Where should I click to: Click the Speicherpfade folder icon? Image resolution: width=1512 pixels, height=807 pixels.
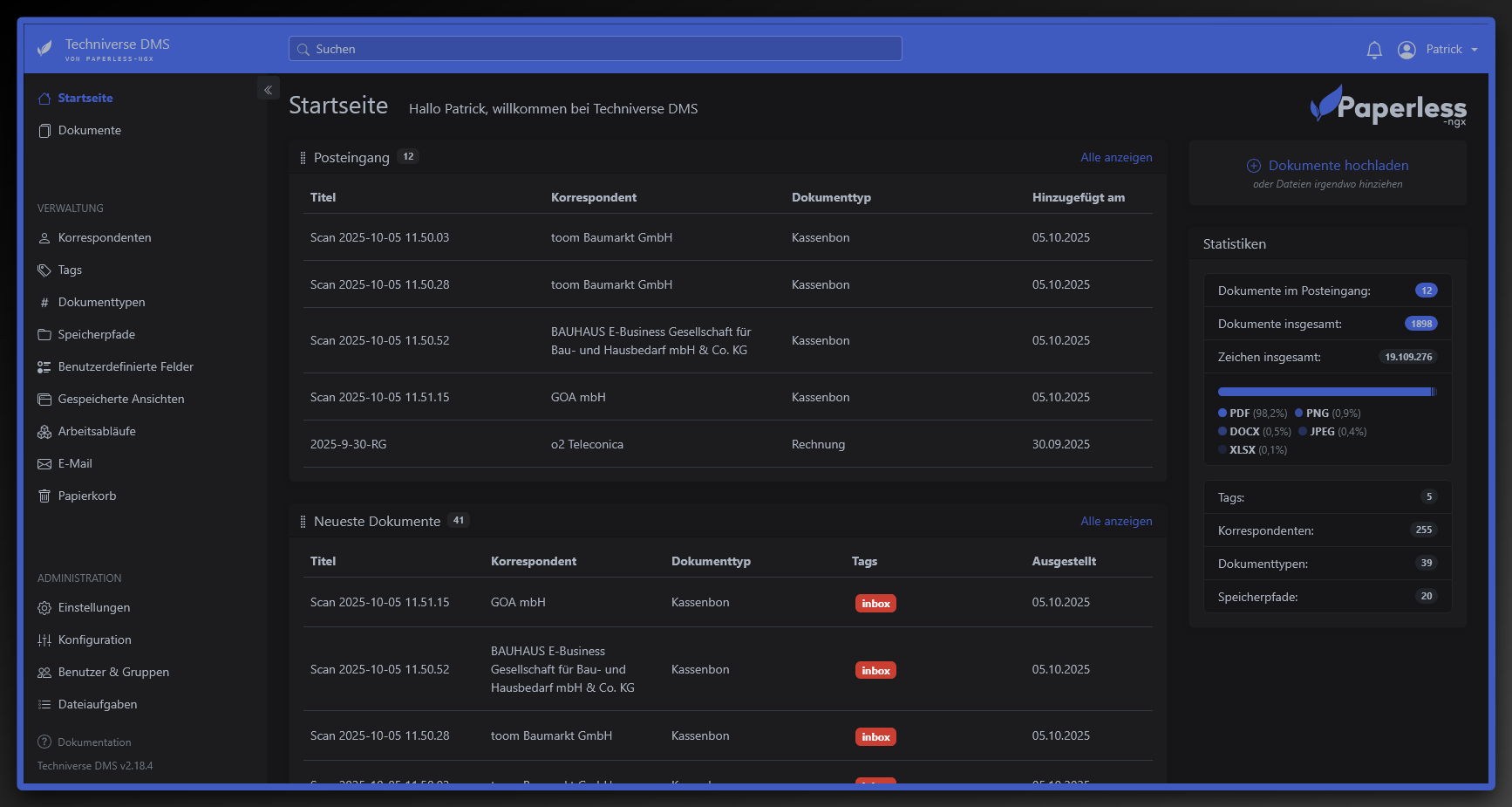[x=44, y=334]
